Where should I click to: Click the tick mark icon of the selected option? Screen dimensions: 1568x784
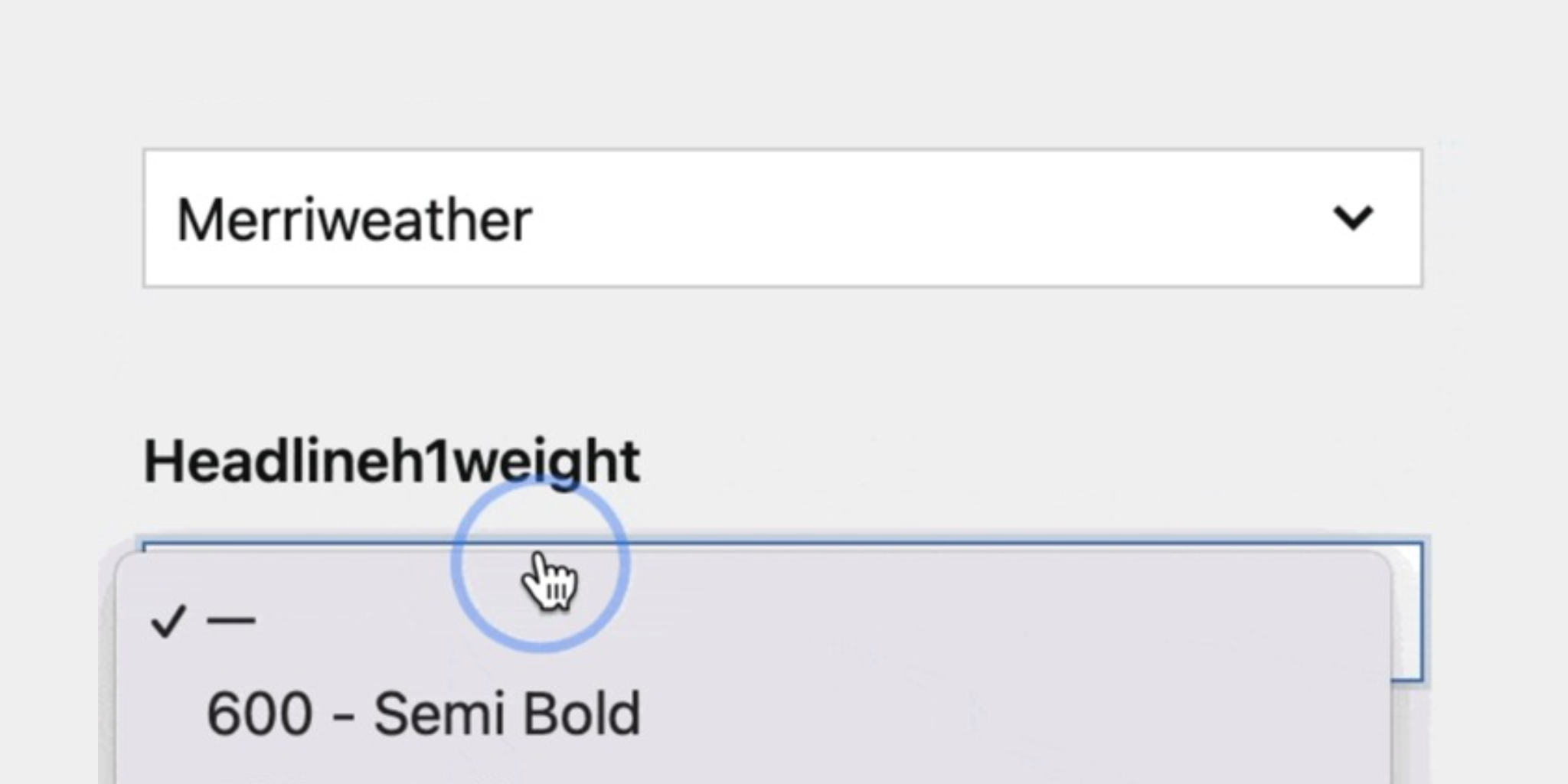coord(168,621)
